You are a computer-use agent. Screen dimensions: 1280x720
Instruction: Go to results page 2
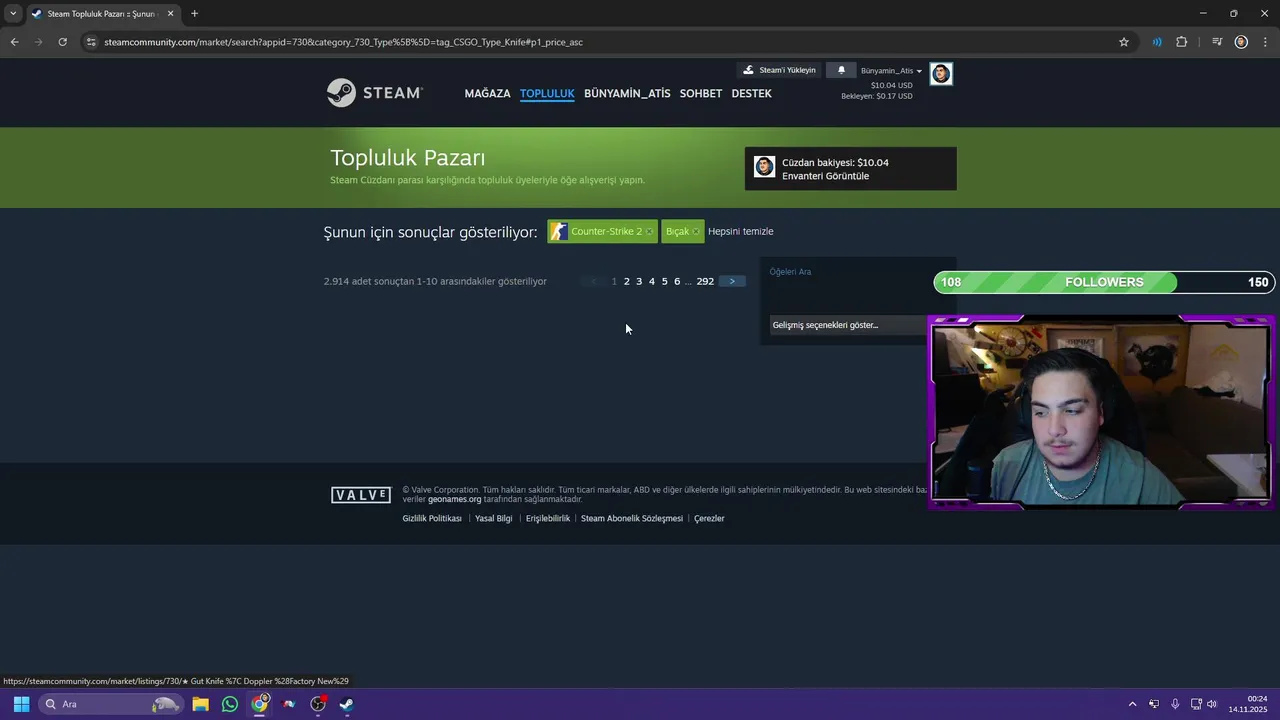tap(627, 281)
